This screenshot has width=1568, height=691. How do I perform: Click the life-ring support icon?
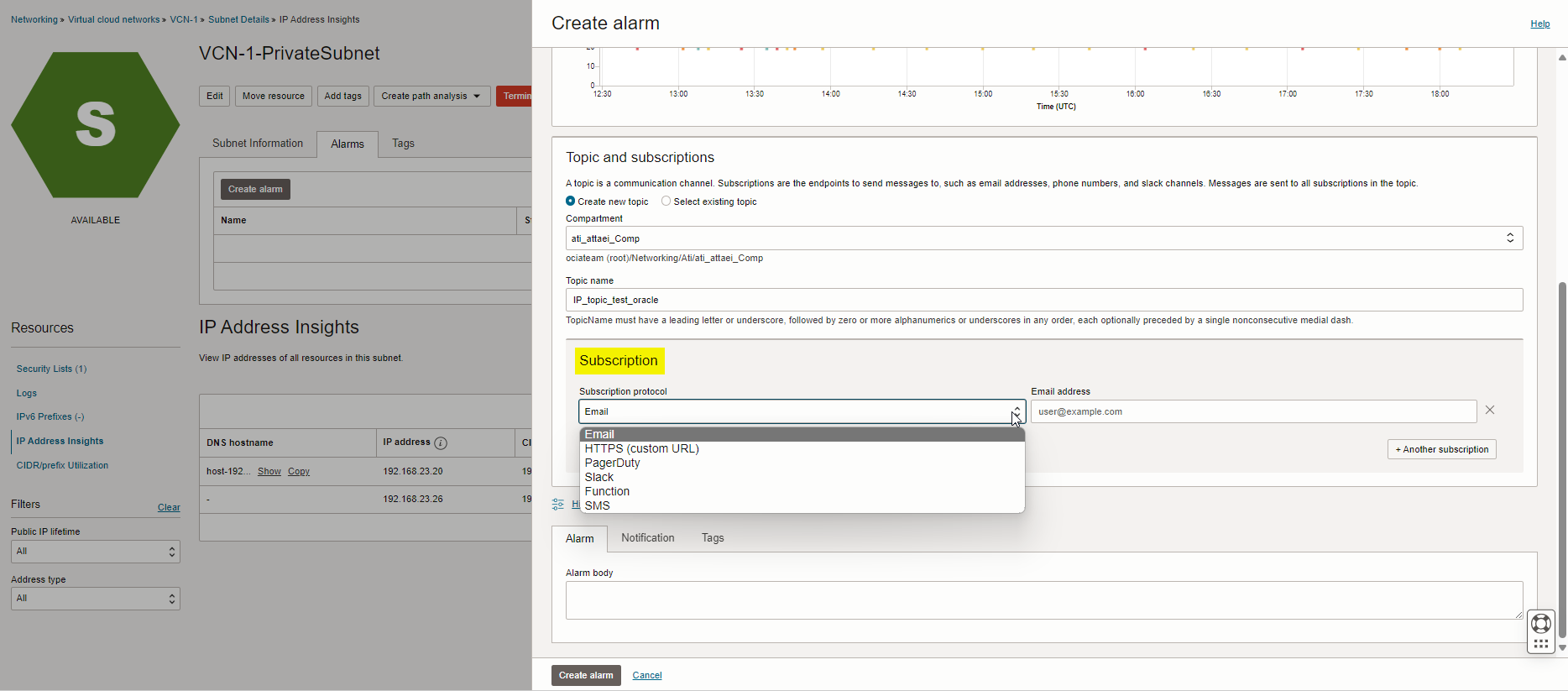[1540, 623]
